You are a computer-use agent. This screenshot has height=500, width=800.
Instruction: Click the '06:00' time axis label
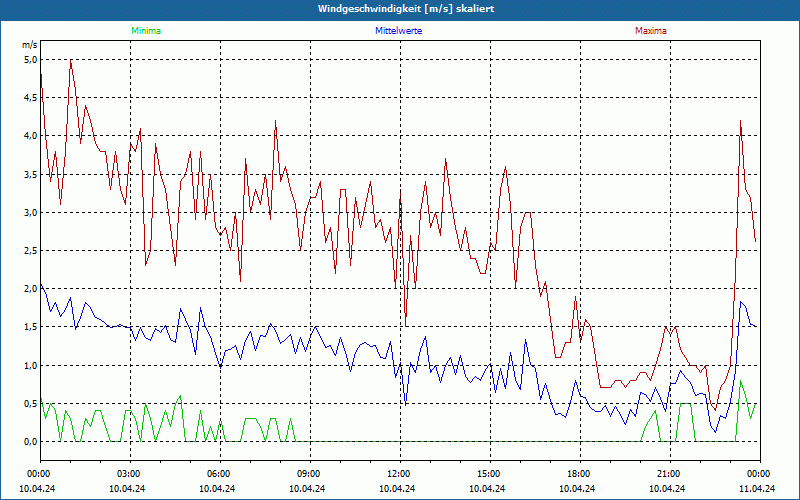(217, 474)
